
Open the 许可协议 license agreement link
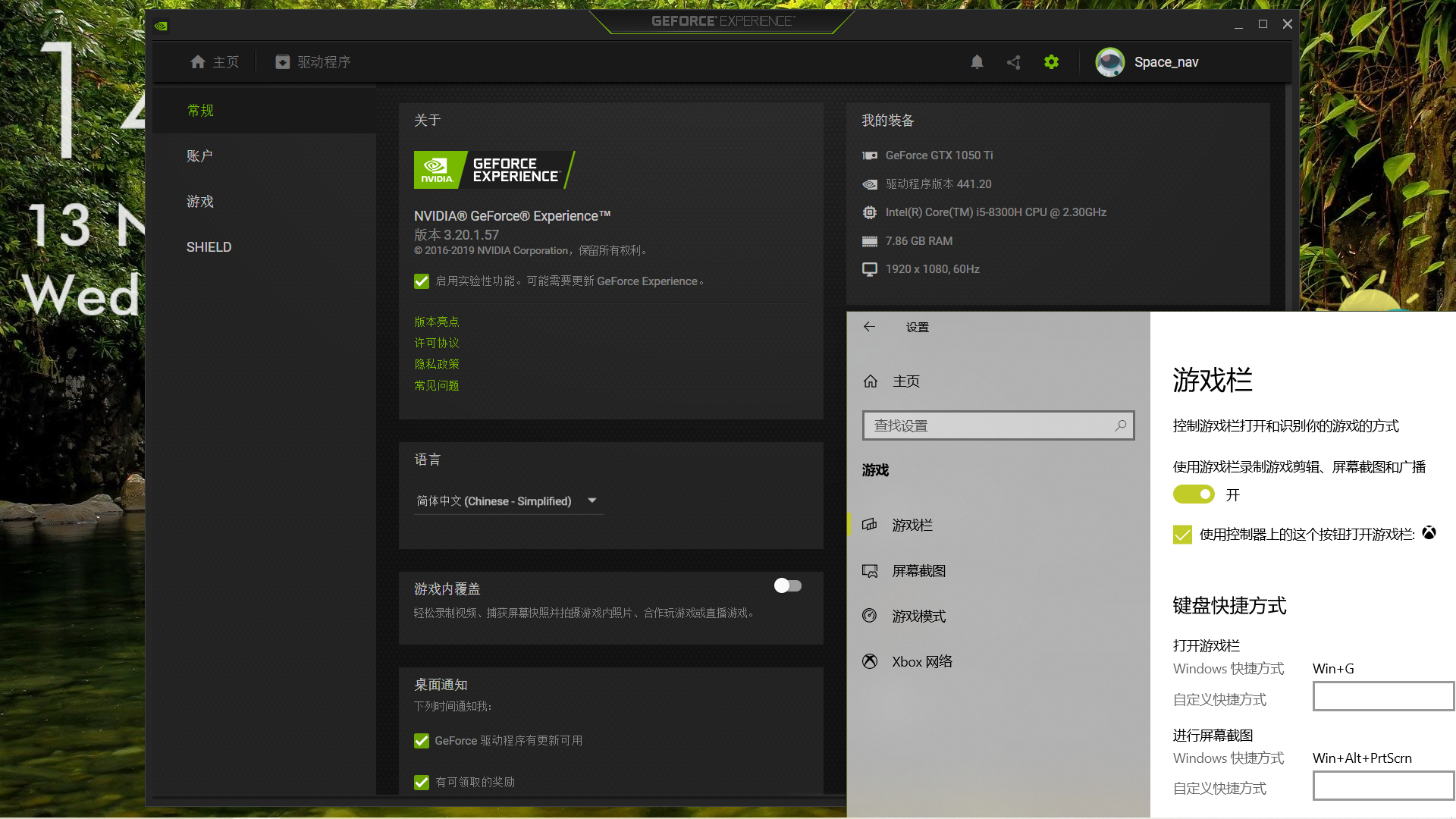(x=437, y=344)
